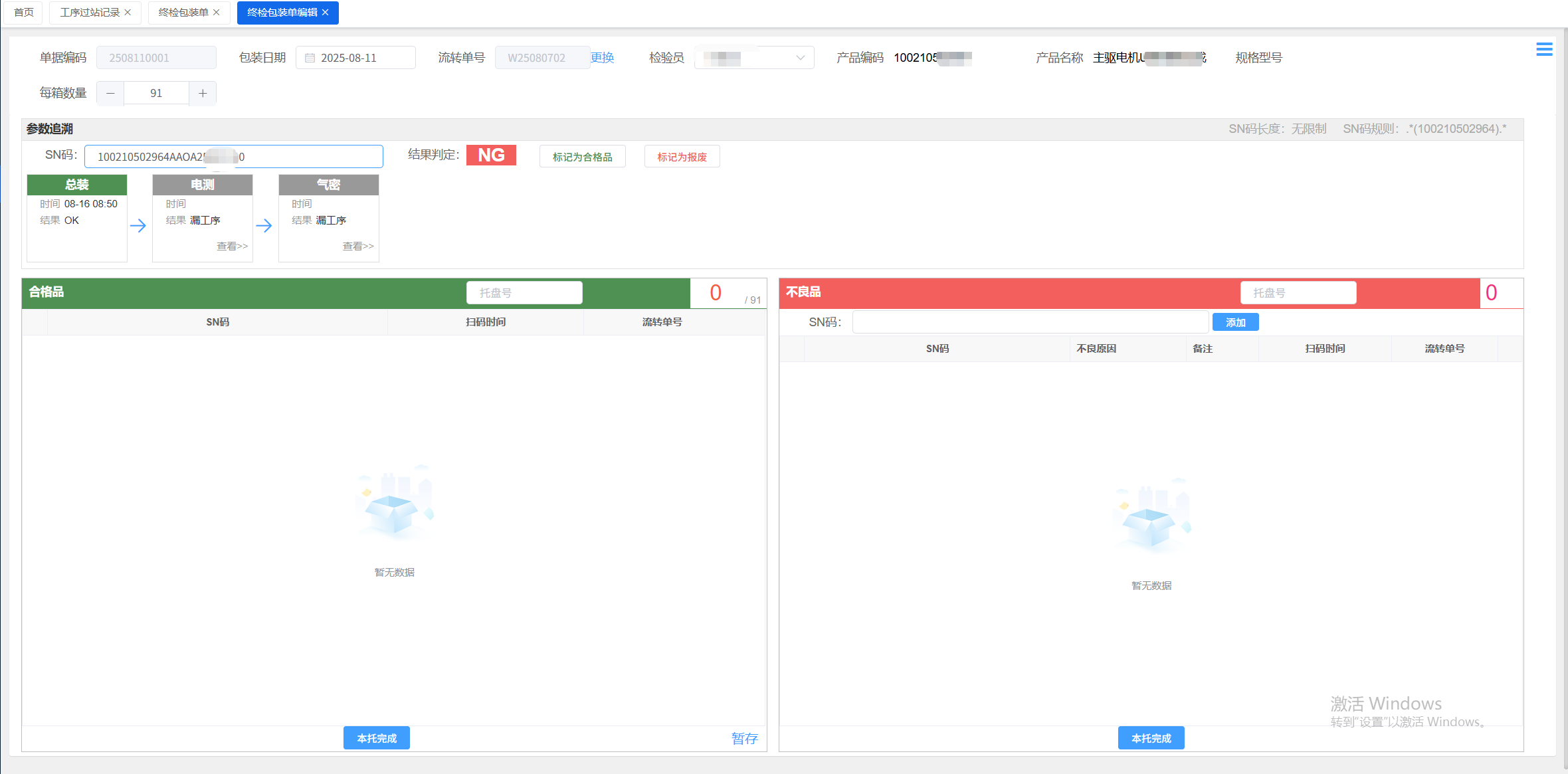The width and height of the screenshot is (1568, 774).
Task: Click the plus button for 每箱数量
Action: 203,93
